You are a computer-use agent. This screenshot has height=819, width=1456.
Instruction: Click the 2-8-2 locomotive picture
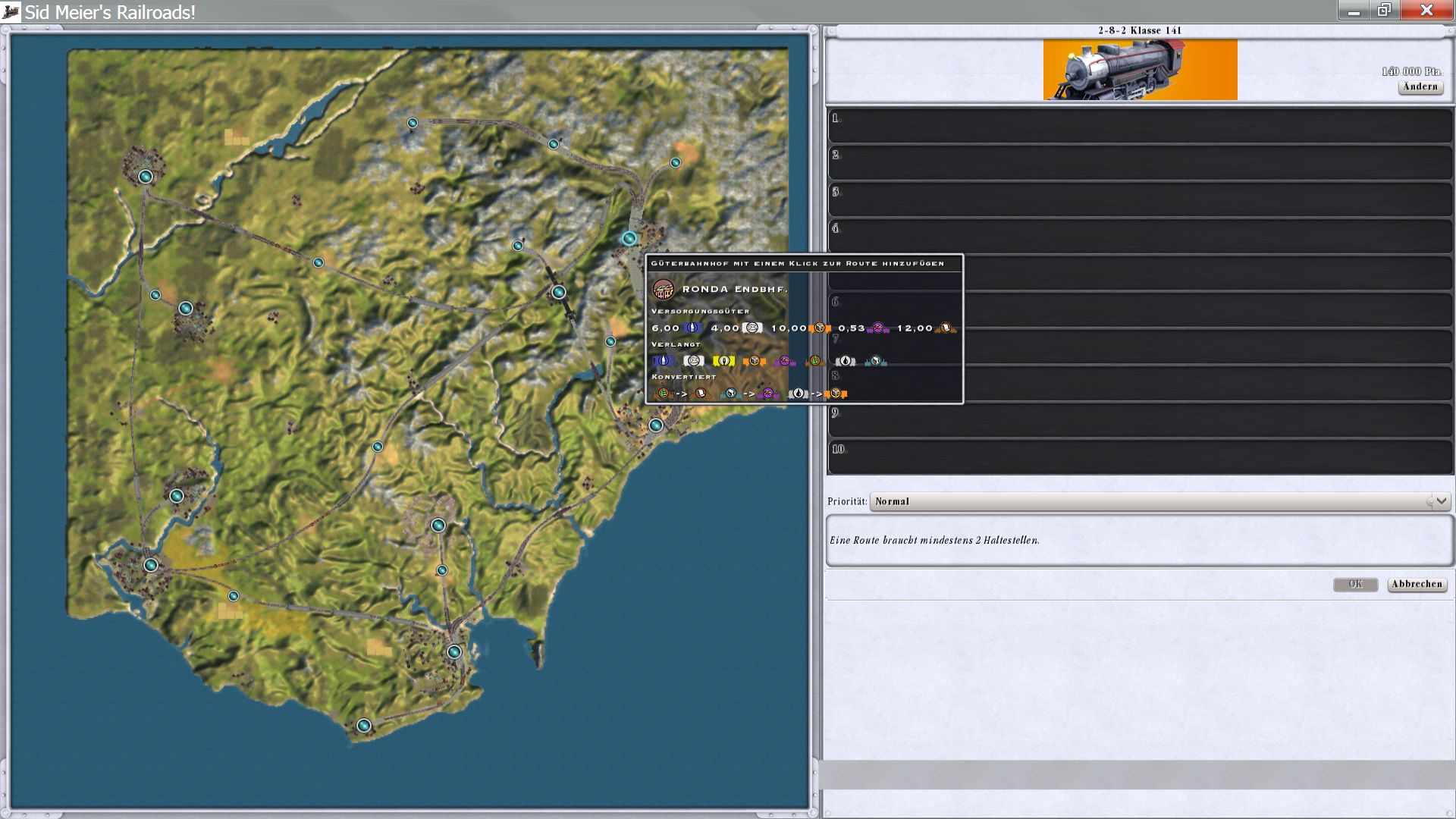pos(1140,70)
